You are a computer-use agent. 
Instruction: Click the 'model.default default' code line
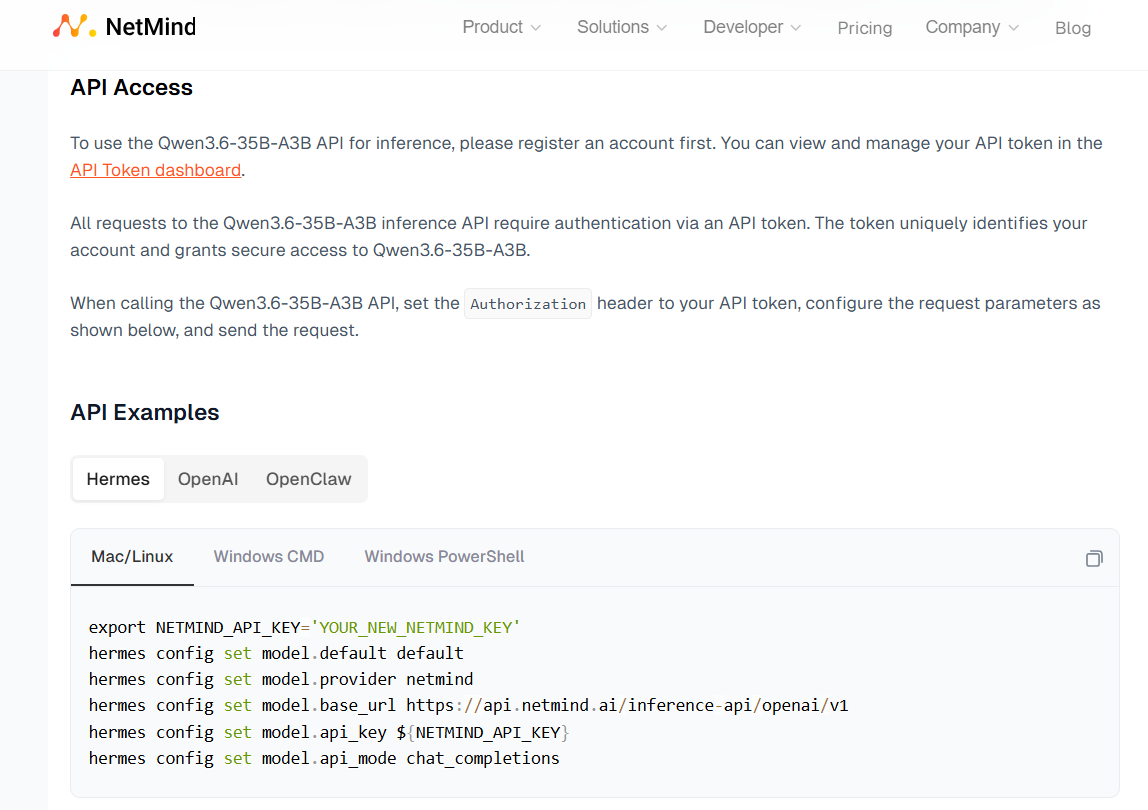coord(276,653)
